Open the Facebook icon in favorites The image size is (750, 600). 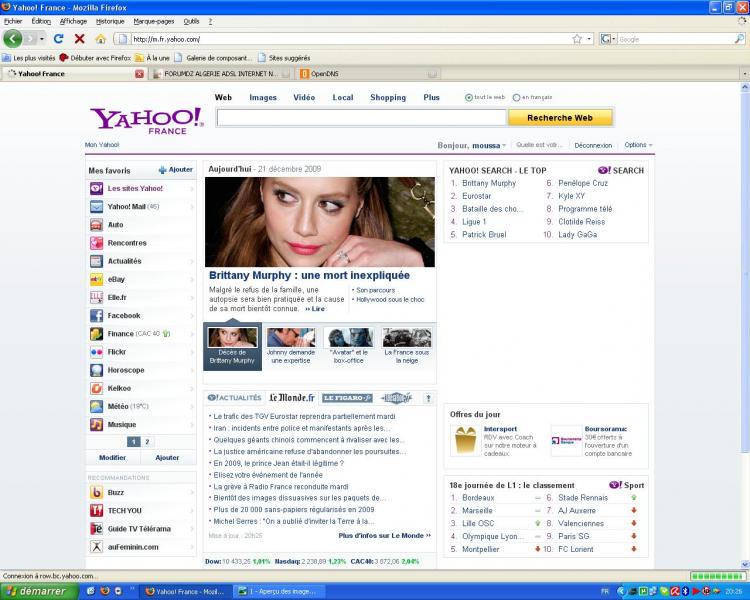tap(96, 316)
